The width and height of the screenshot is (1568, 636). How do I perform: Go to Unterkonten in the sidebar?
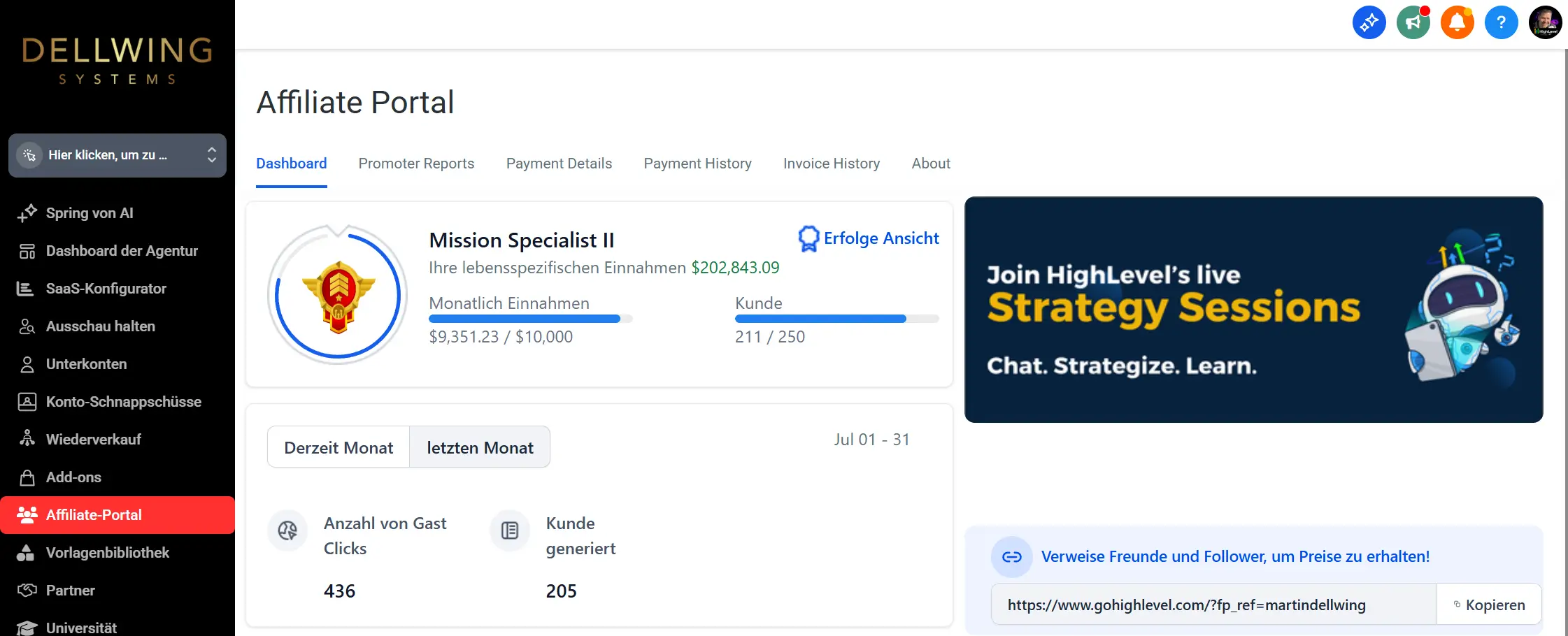click(x=117, y=364)
